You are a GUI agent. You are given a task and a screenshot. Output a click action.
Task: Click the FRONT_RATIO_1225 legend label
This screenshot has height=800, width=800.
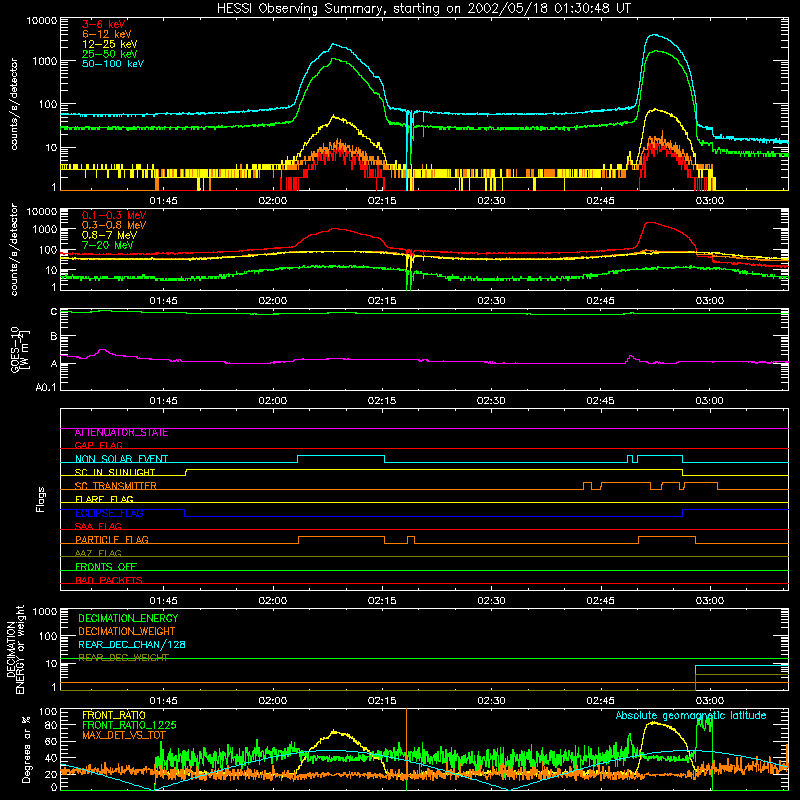pyautogui.click(x=129, y=725)
